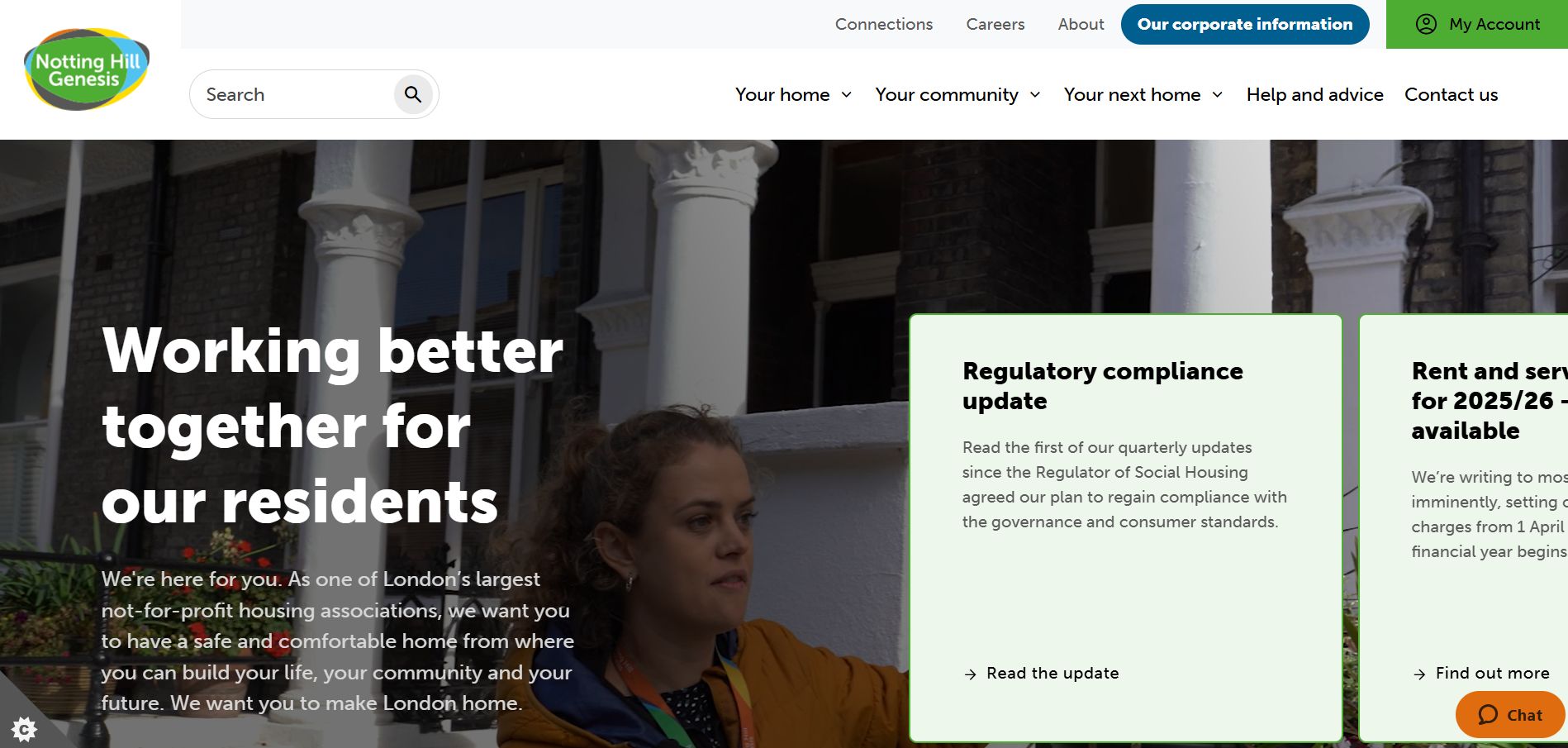Select the Rent and service charges card

[x=1464, y=528]
